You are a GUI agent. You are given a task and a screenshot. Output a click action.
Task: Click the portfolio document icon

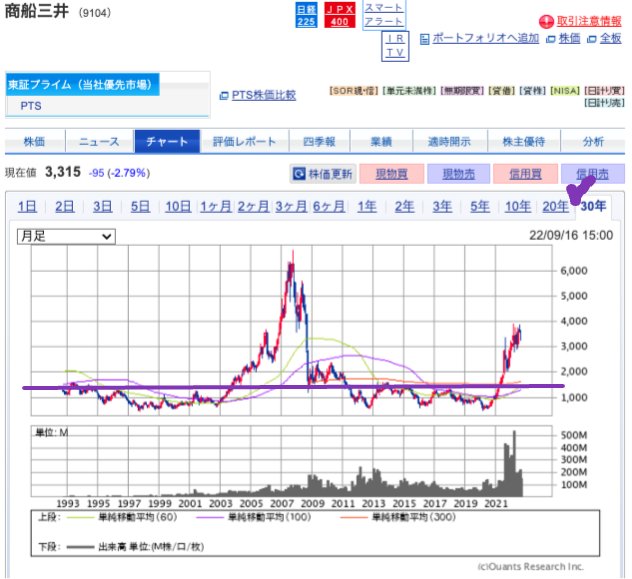[424, 39]
